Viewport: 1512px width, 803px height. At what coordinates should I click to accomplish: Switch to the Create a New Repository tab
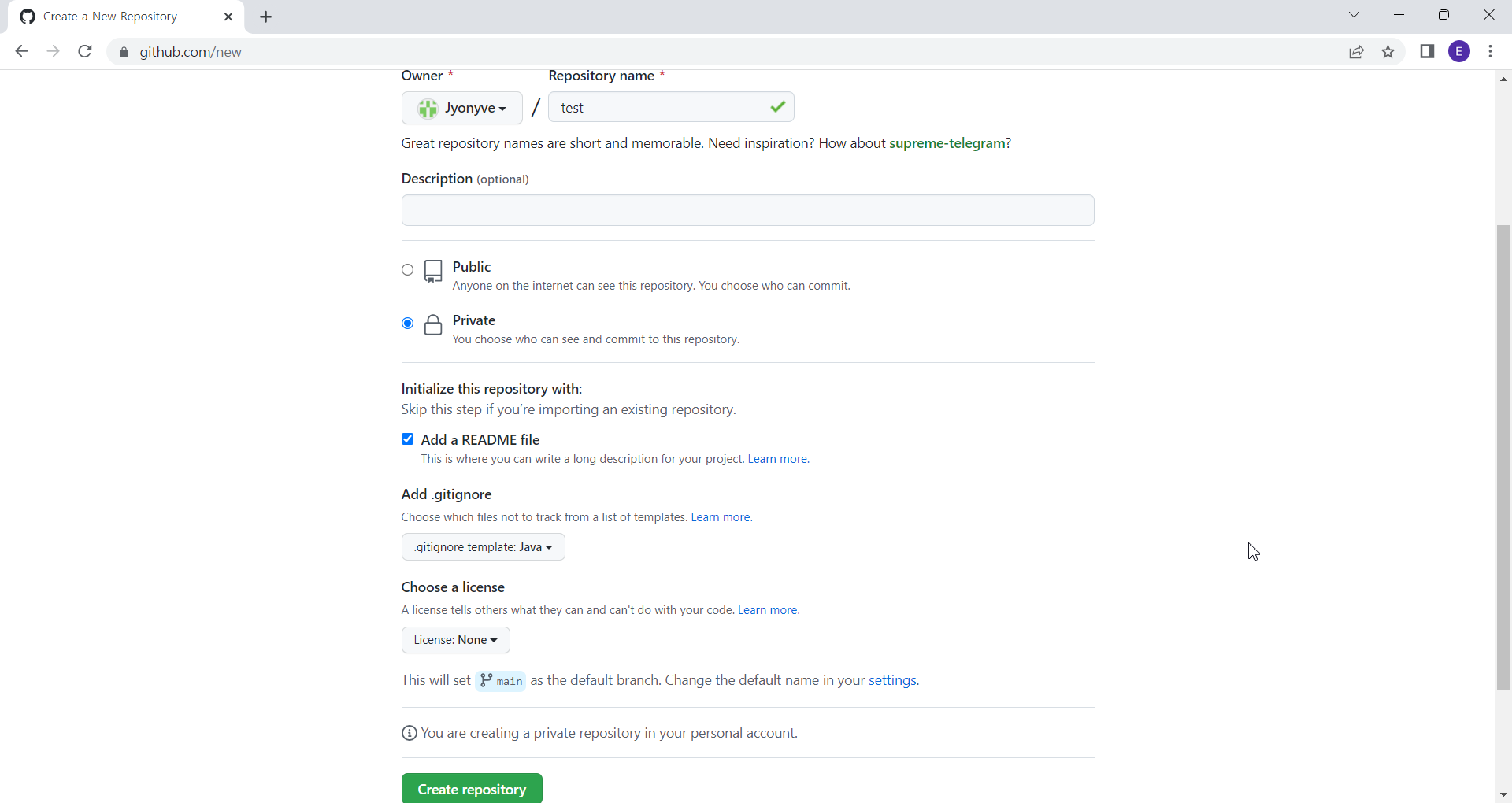(126, 17)
